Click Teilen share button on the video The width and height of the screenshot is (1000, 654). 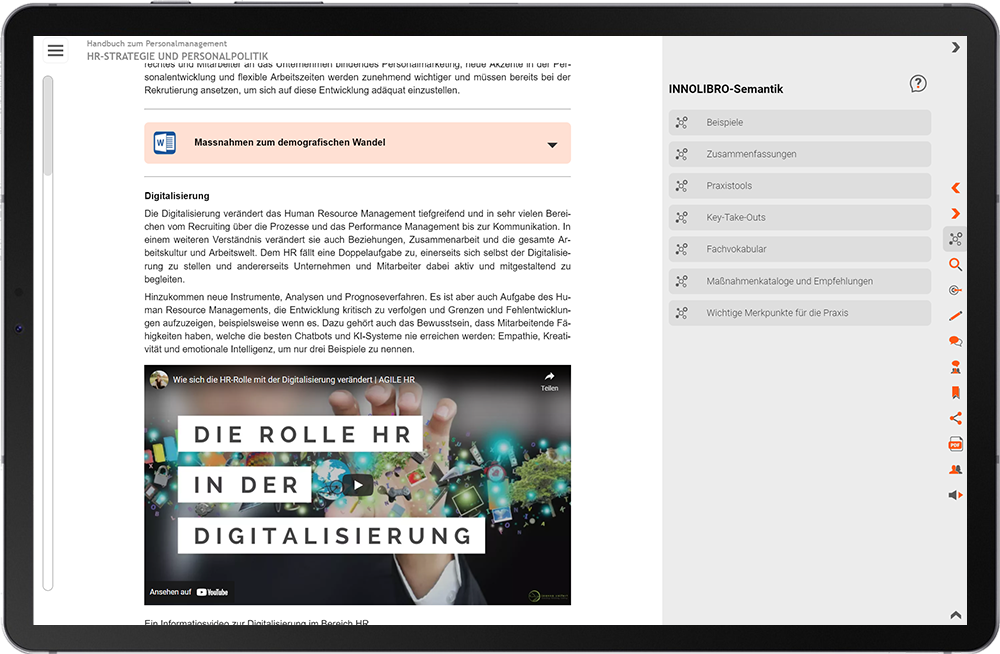pos(549,381)
